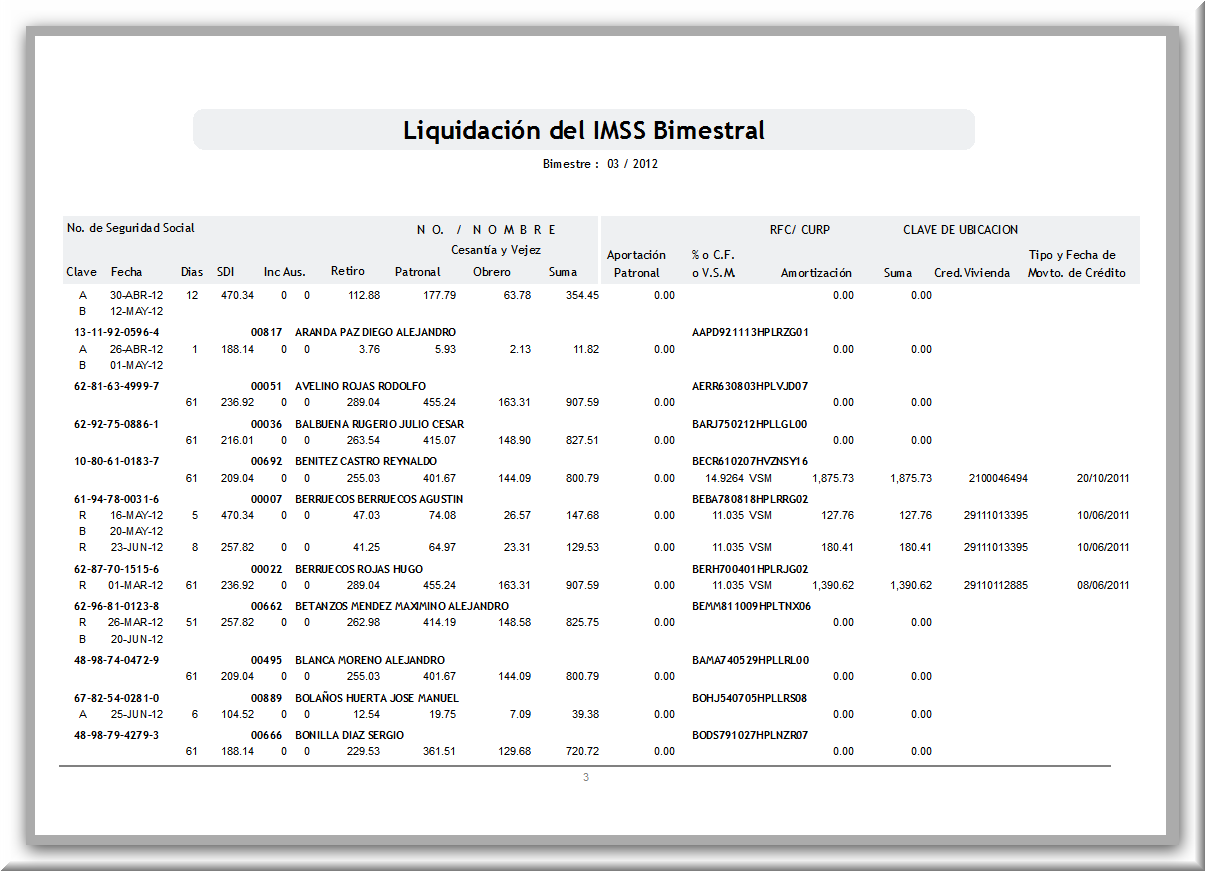
Task: Click the "SDI" column header
Action: [225, 272]
